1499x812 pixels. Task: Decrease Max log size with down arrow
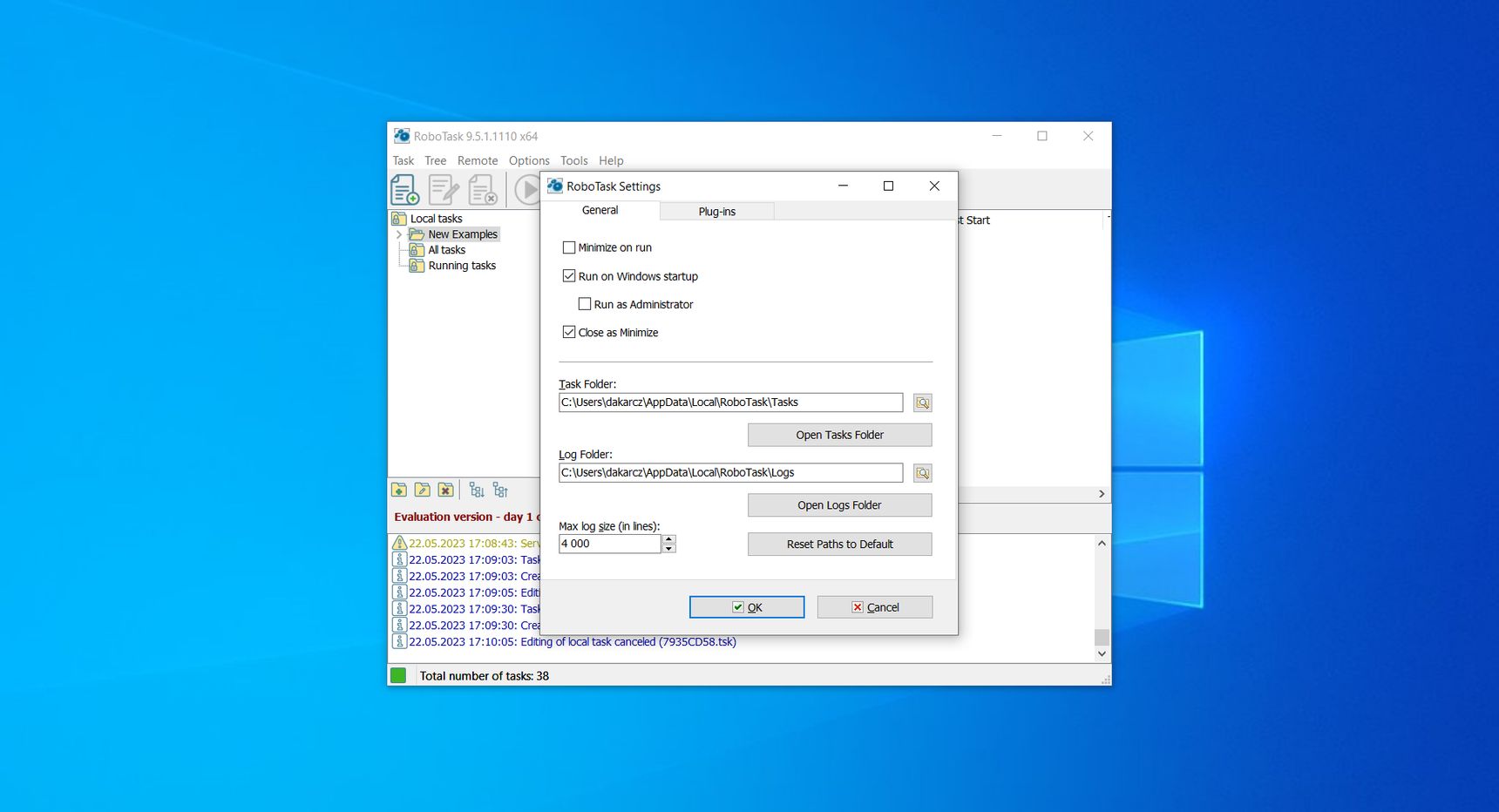point(669,548)
